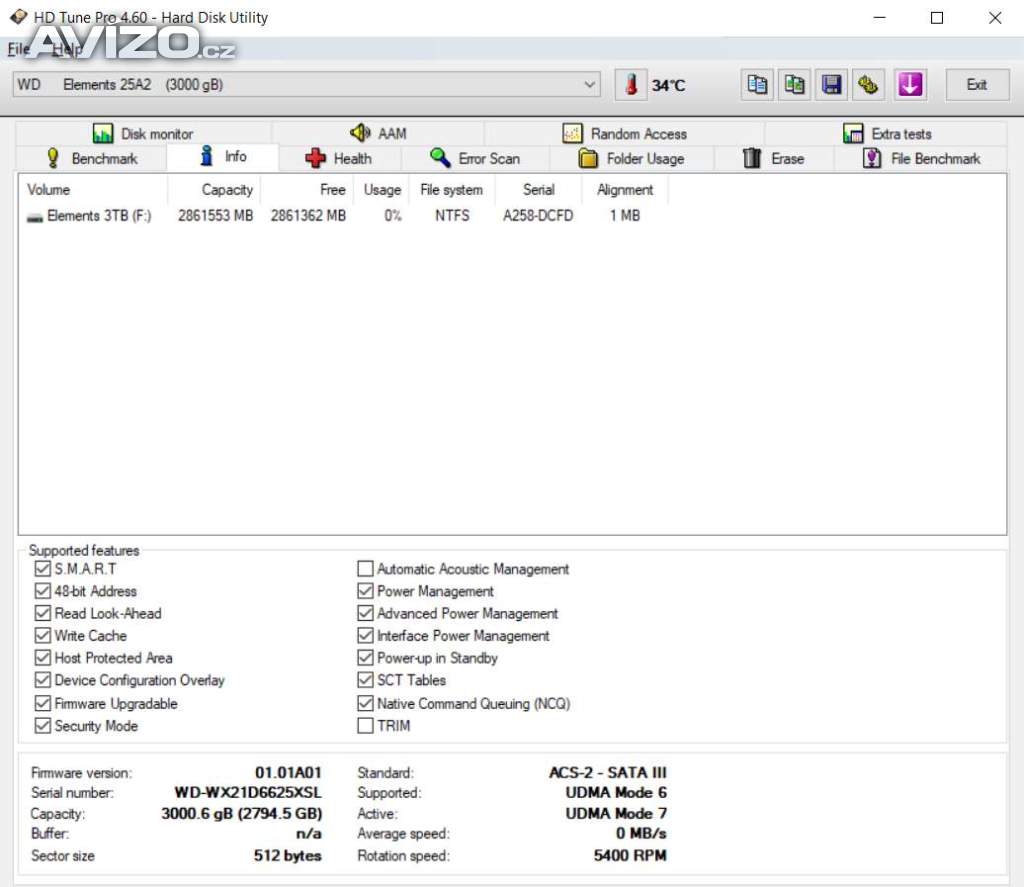The height and width of the screenshot is (887, 1024).
Task: Click the 2861362 MB free value
Action: click(x=308, y=216)
